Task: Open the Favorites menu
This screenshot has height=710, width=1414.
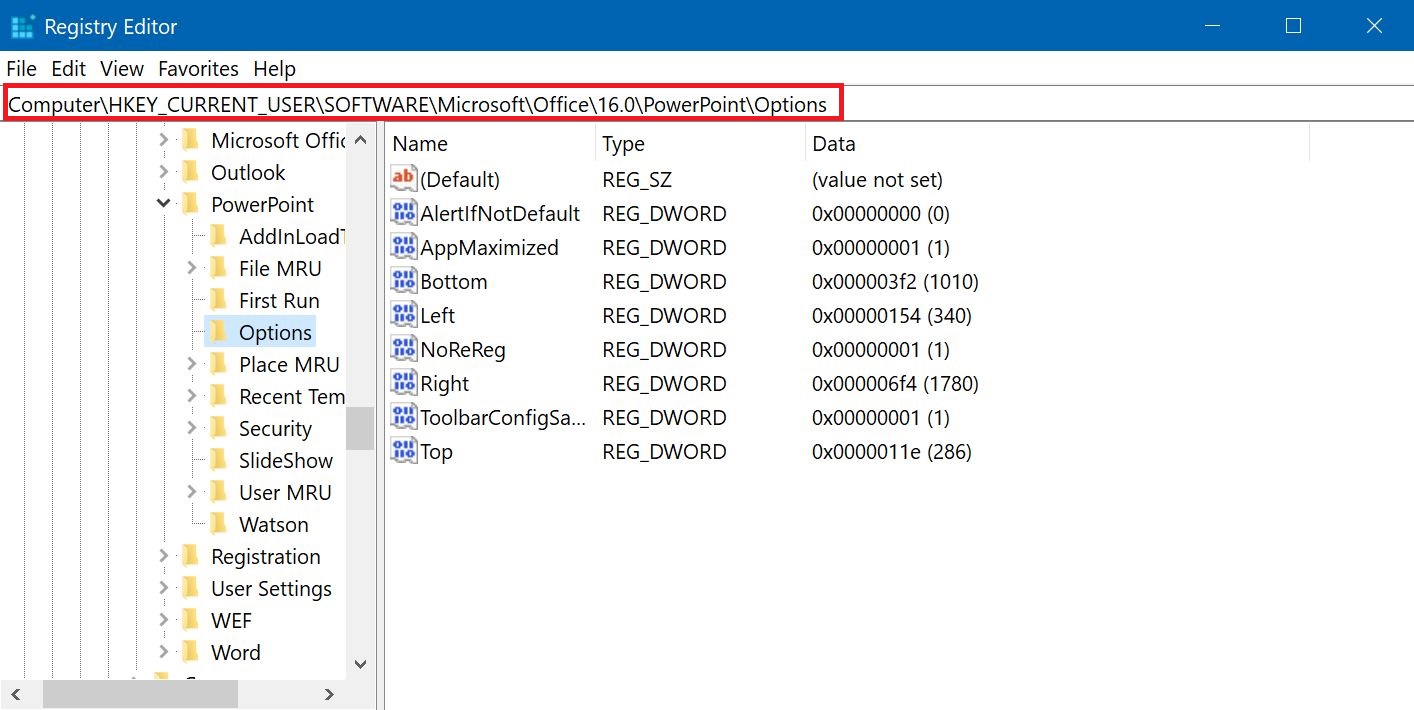Action: point(198,68)
